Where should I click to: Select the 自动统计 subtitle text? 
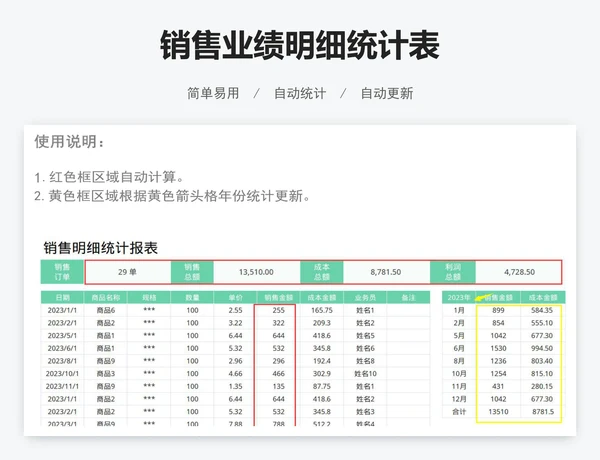coord(300,93)
